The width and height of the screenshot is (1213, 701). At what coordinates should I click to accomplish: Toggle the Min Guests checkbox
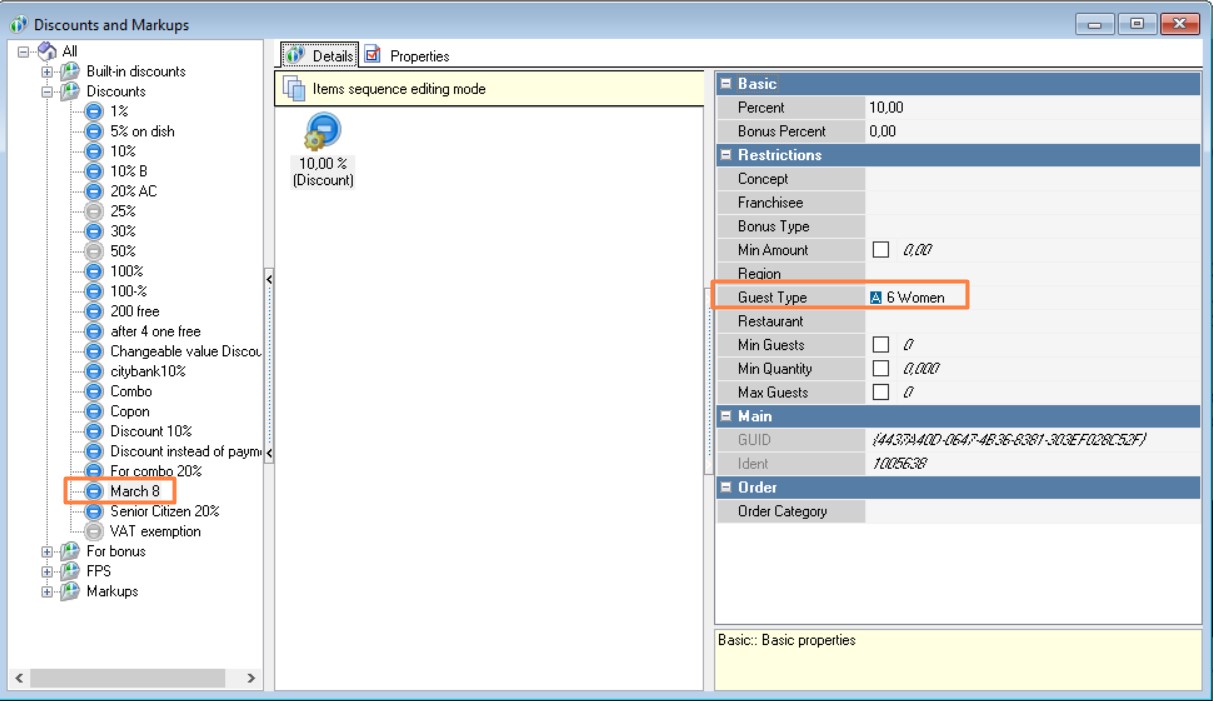pyautogui.click(x=881, y=345)
